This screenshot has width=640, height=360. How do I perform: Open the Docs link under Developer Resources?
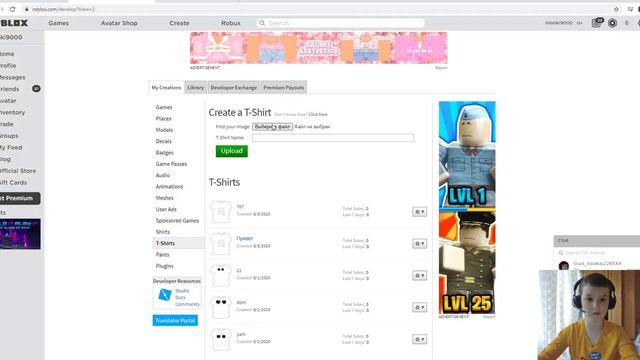180,298
